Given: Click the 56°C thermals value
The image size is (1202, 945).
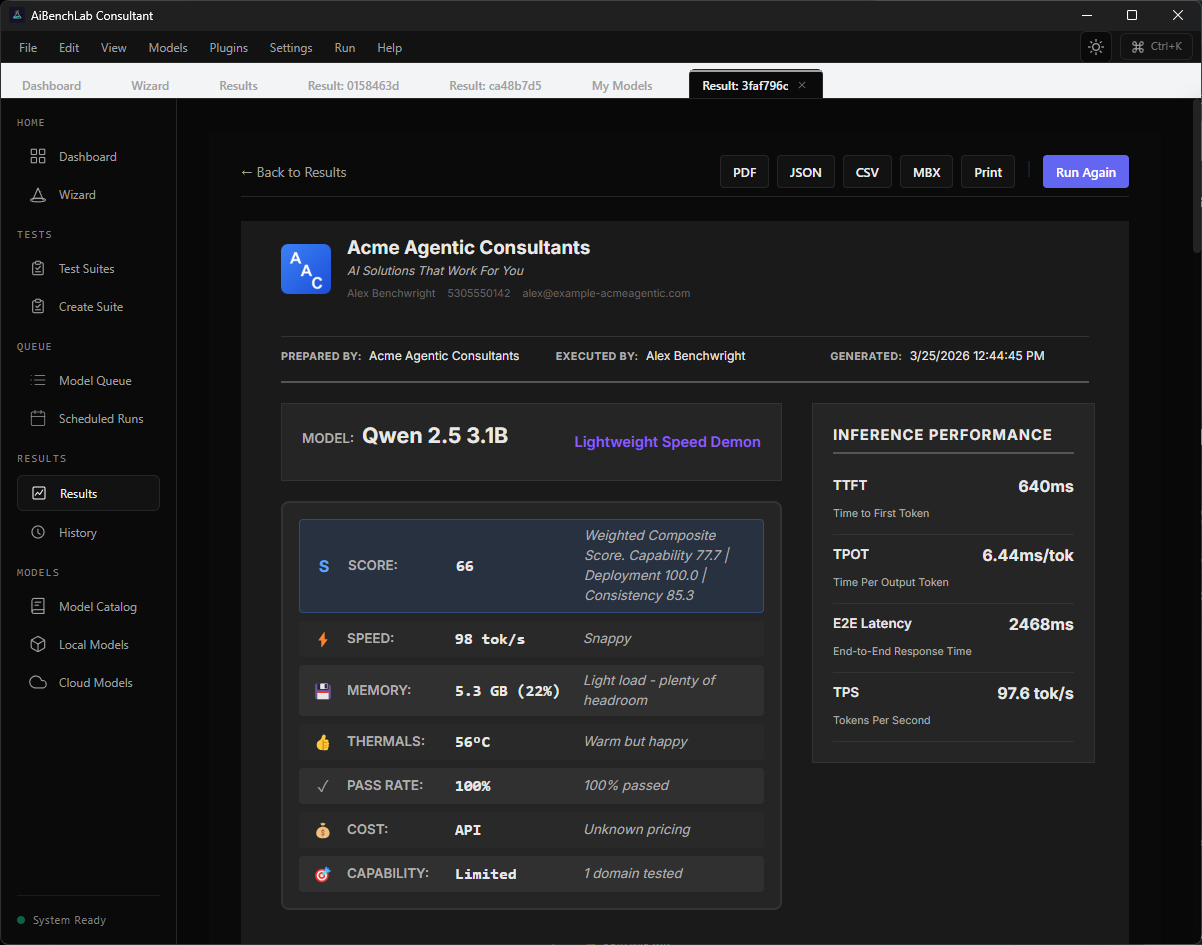Looking at the screenshot, I should coord(473,742).
